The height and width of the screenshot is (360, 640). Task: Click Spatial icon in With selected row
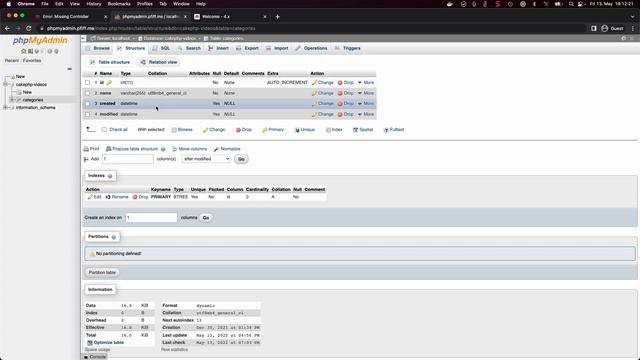coord(355,130)
